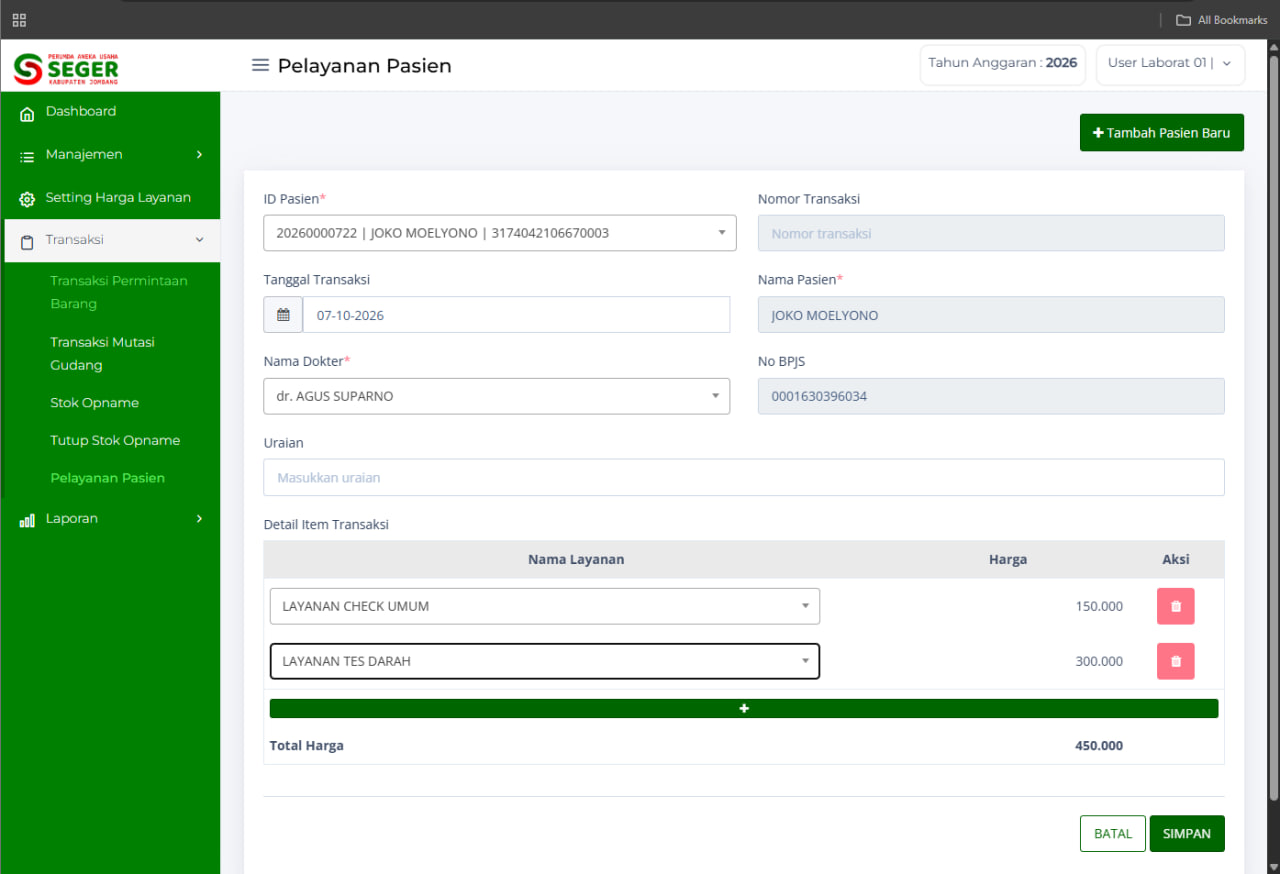Expand the Manajemen menu chevron
This screenshot has height=874, width=1280.
click(x=199, y=154)
